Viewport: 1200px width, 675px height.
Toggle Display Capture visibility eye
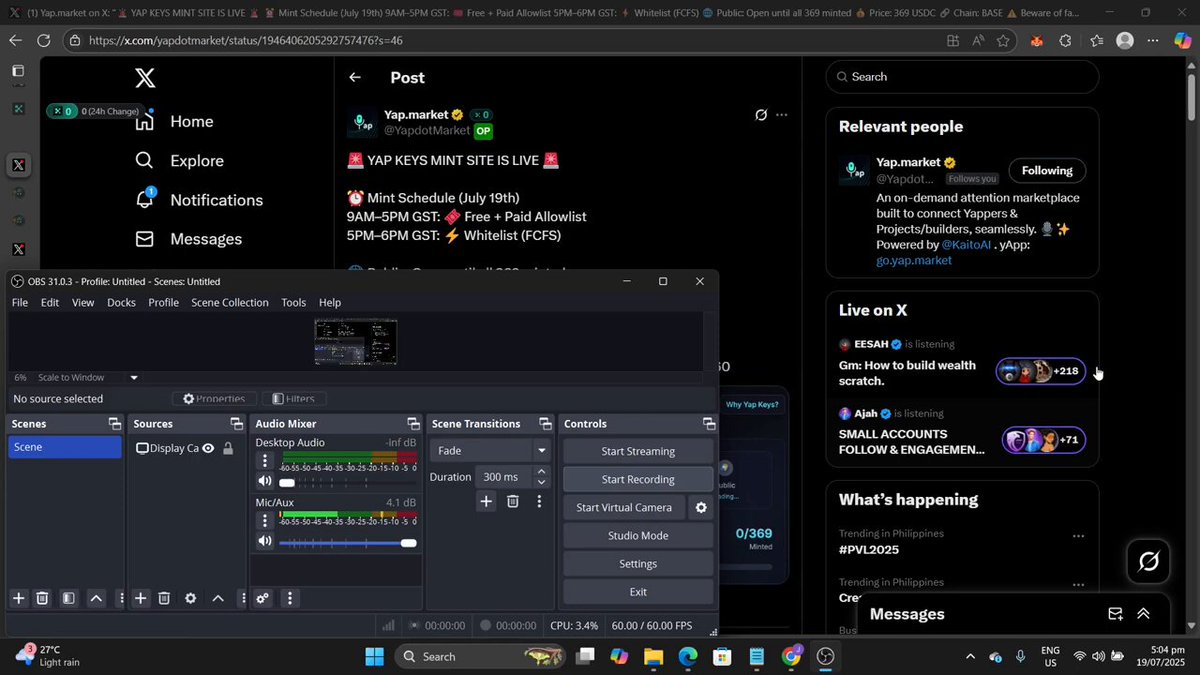tap(208, 448)
